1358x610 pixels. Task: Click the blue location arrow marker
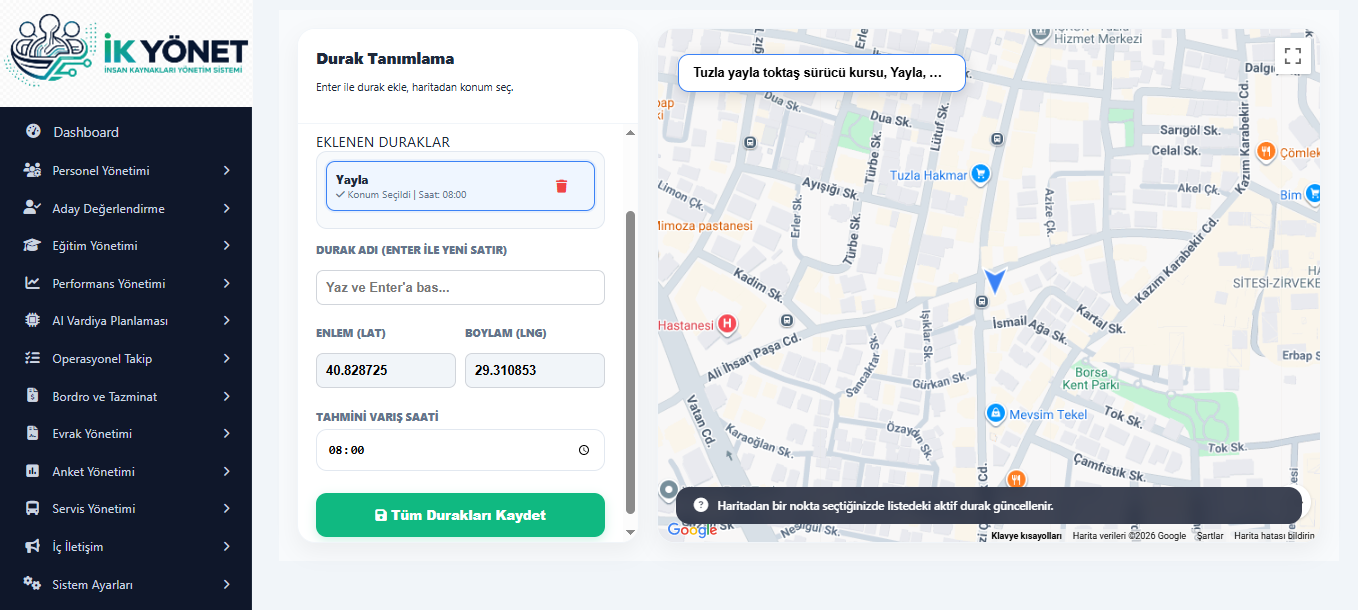pyautogui.click(x=994, y=280)
